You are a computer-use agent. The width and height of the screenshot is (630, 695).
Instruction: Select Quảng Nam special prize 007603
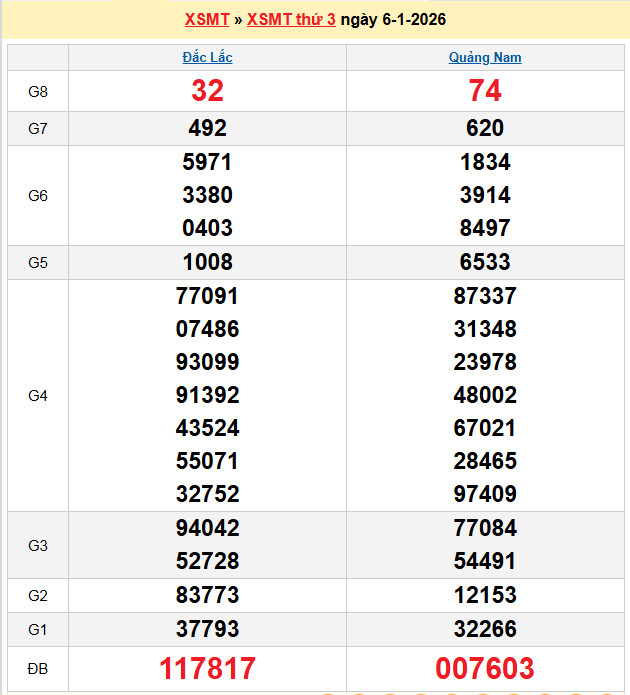486,668
